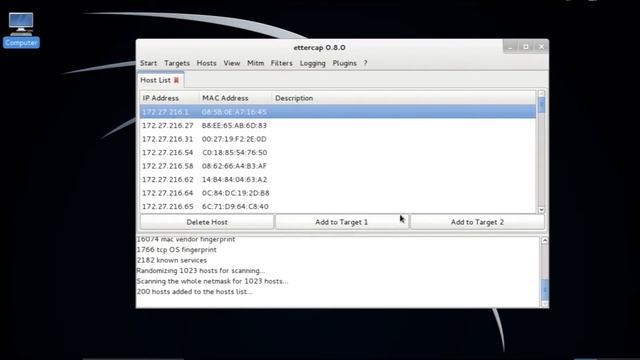Click MAC address 08:62:66:A4:B3:AF
Image resolution: width=640 pixels, height=360 pixels.
234,166
